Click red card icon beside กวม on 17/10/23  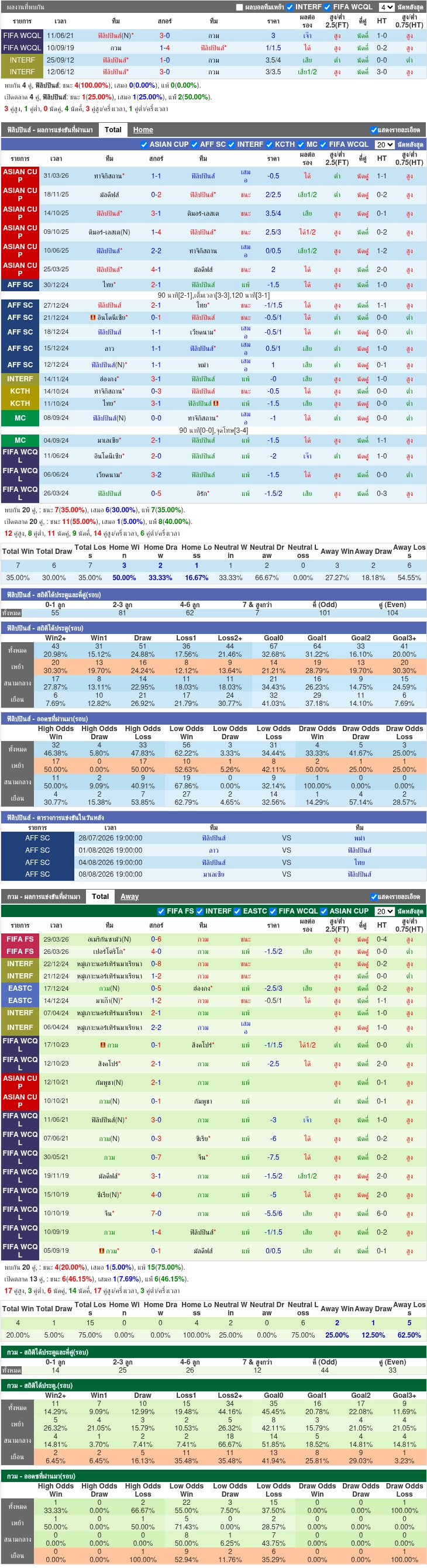(103, 1045)
